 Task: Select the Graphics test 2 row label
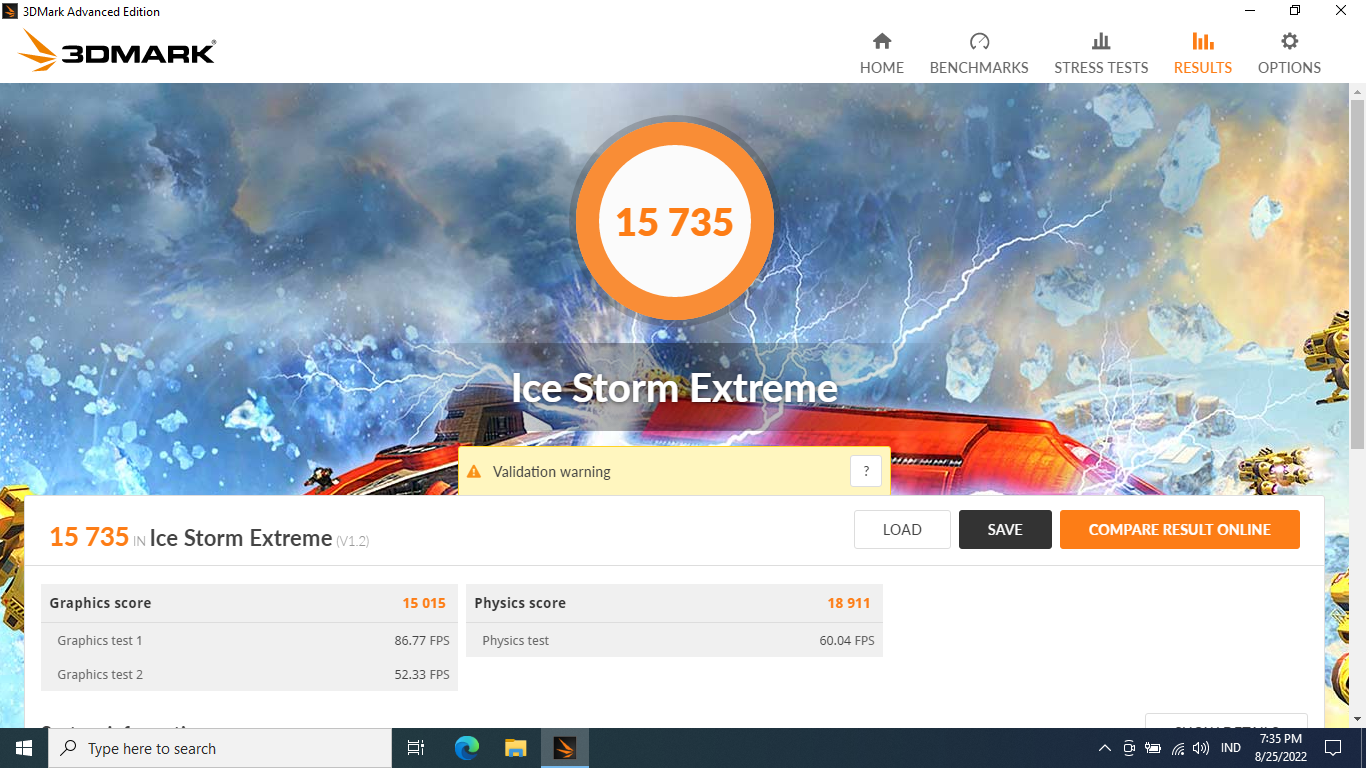pyautogui.click(x=100, y=674)
